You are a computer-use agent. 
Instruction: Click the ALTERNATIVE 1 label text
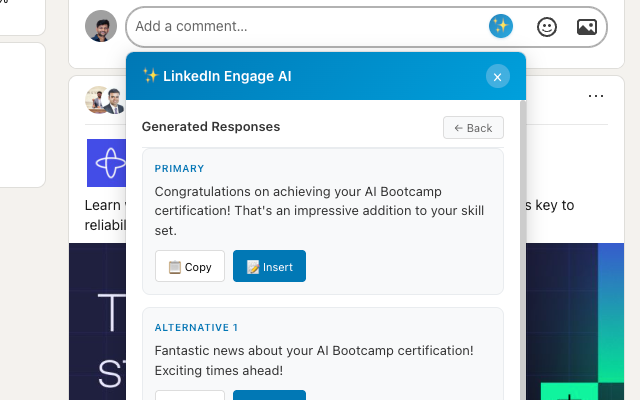[196, 327]
